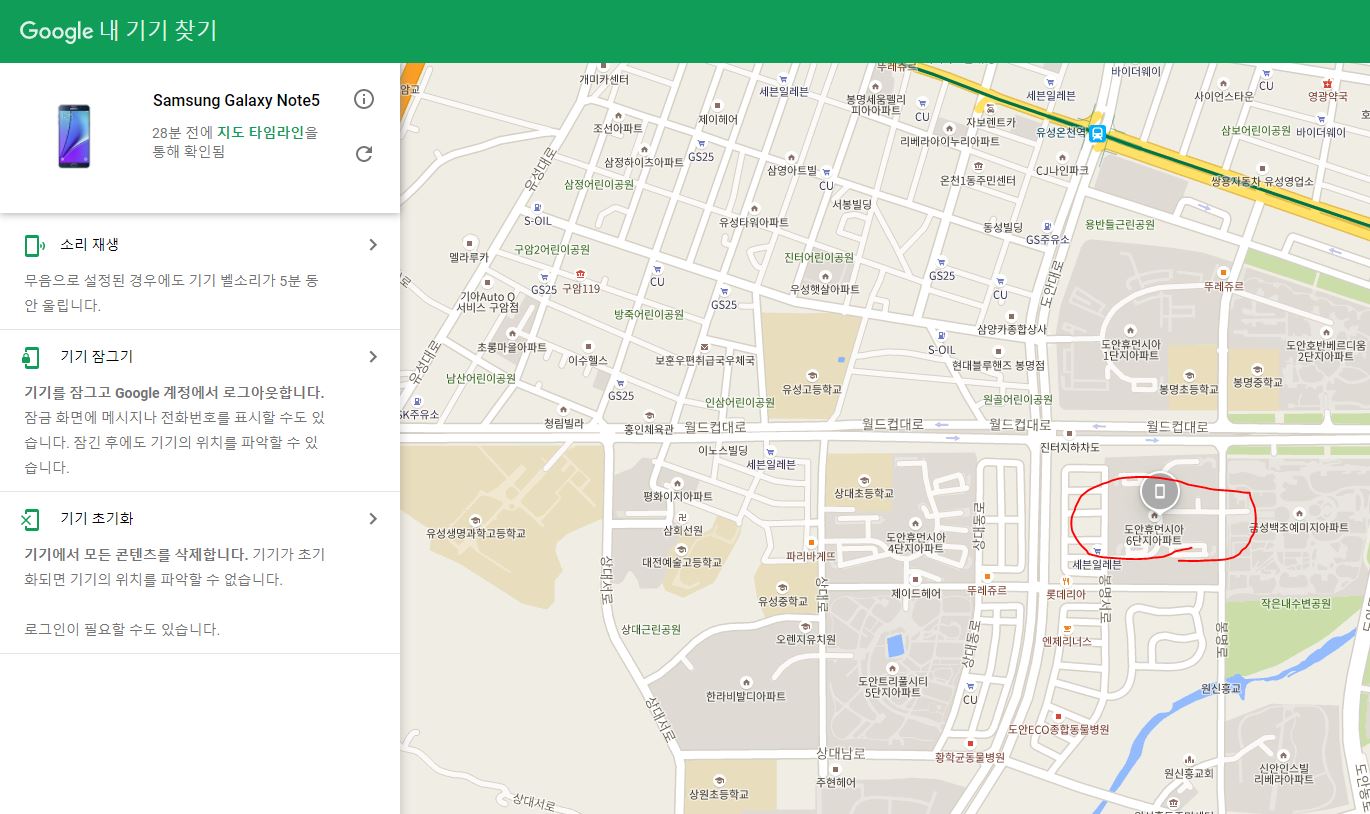Click the 도안휴먼시아 4단지아파트 label
The width and height of the screenshot is (1370, 814).
[x=915, y=542]
